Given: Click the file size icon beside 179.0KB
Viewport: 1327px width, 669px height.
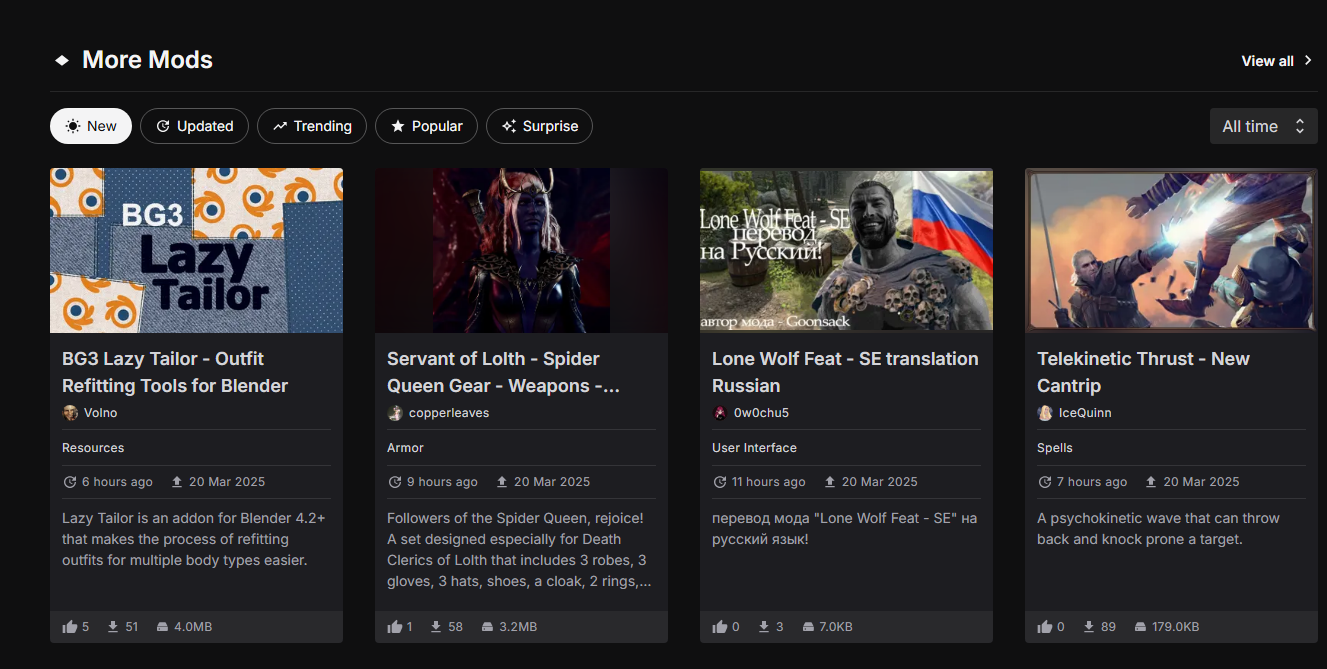Looking at the screenshot, I should point(1140,627).
